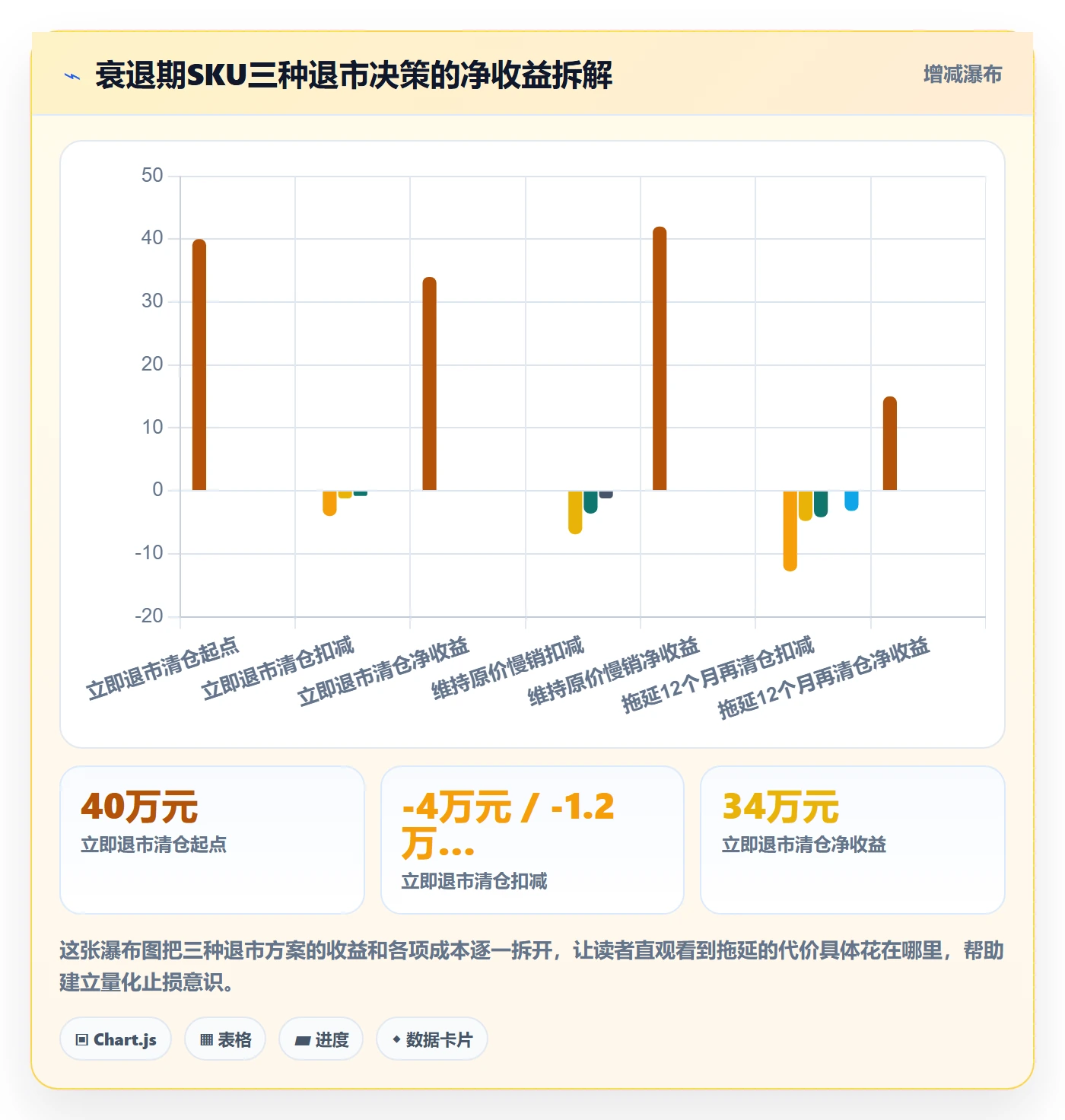Click the -4万元 / -1.2万… stat card
This screenshot has height=1120, width=1065.
(x=532, y=840)
